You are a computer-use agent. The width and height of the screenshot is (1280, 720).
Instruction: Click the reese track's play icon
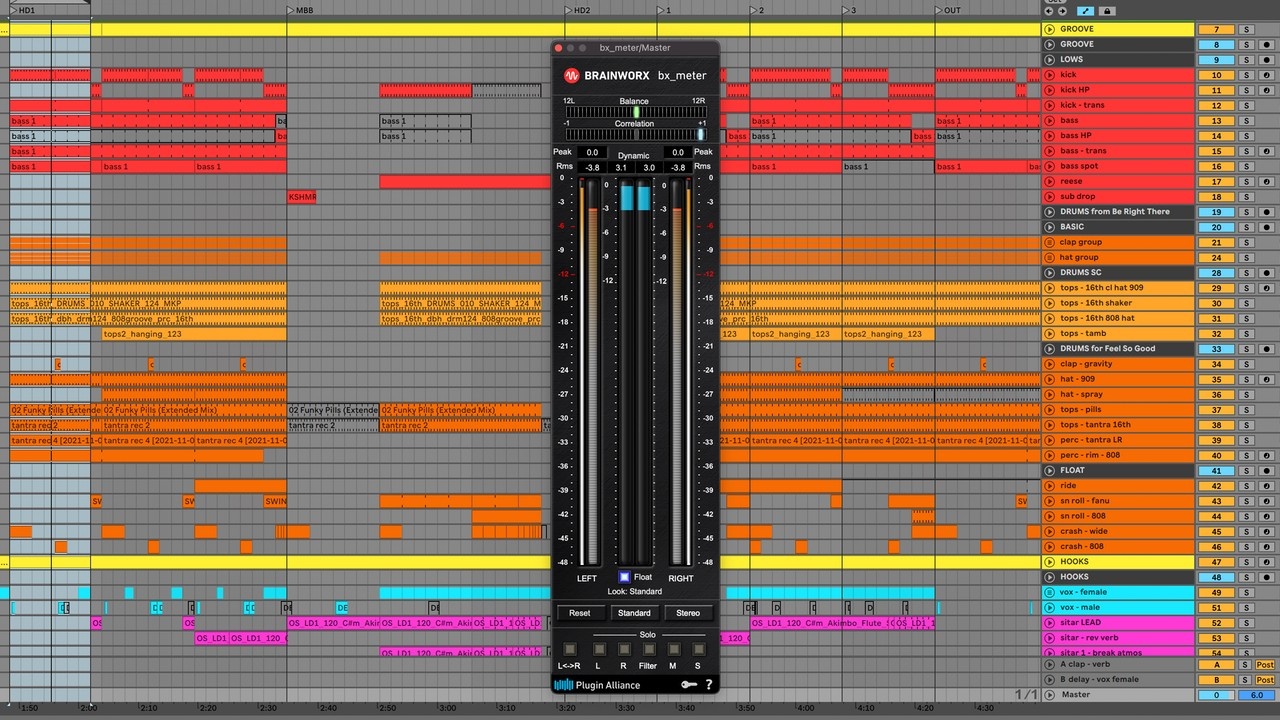(1049, 181)
